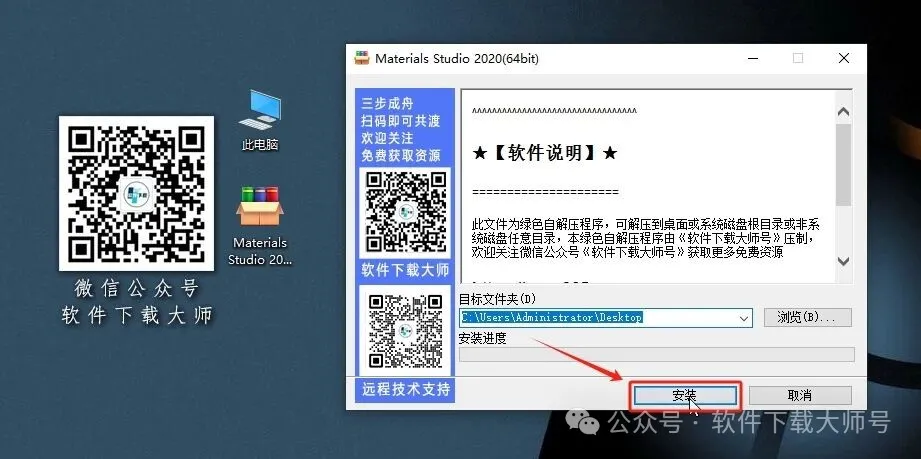The image size is (921, 459).
Task: Click the WinRAR icon in installer title bar
Action: click(362, 58)
